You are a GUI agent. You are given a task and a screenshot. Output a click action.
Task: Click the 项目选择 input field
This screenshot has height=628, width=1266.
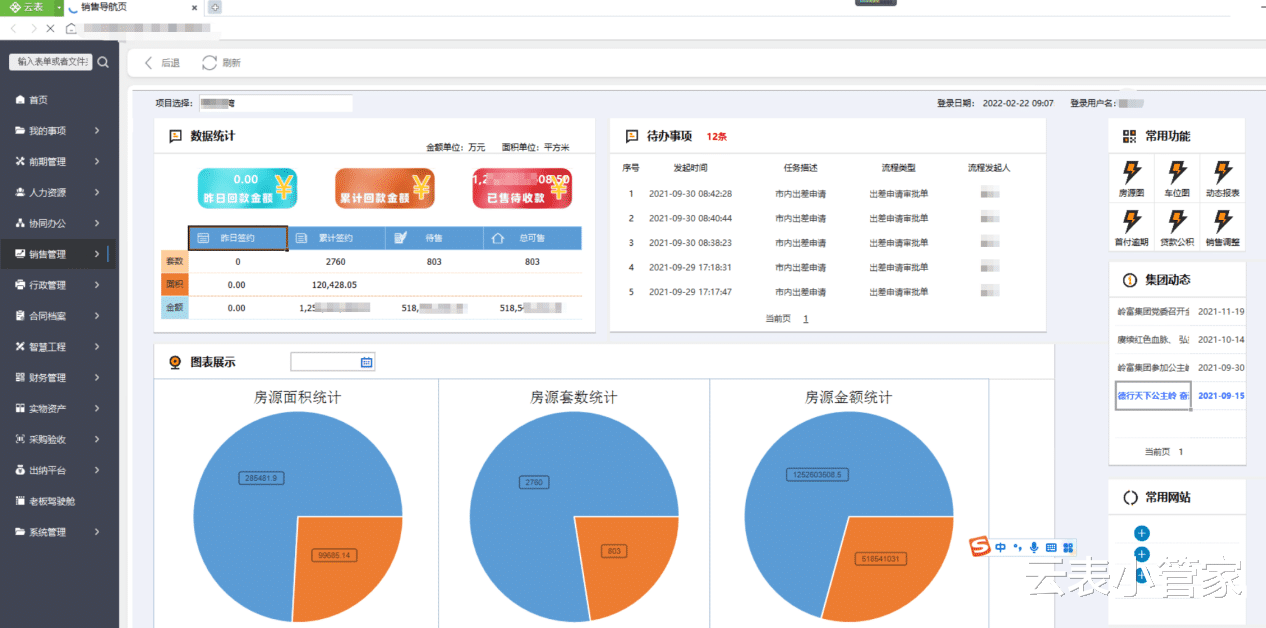click(275, 103)
